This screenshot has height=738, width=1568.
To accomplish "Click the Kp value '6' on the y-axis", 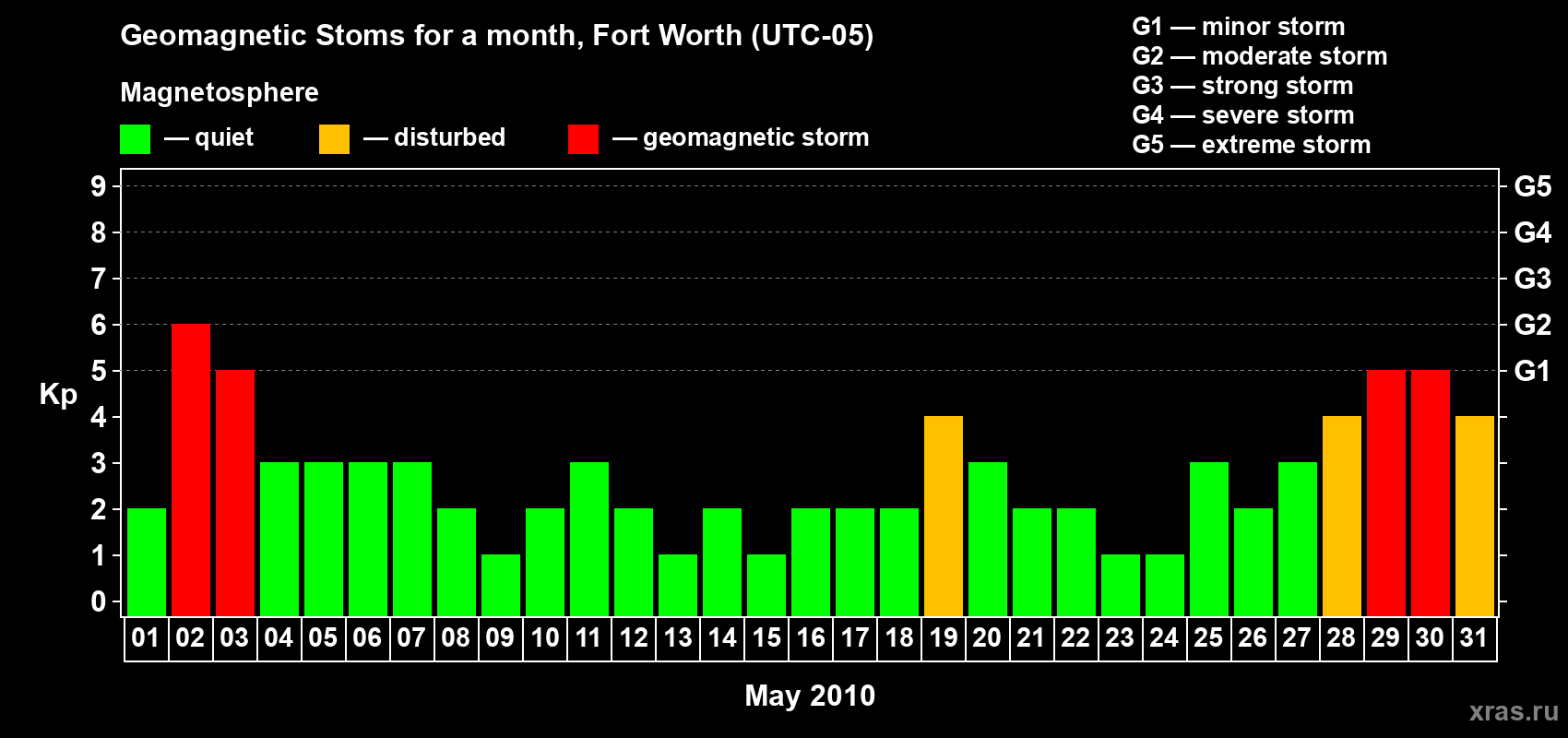I will point(99,325).
